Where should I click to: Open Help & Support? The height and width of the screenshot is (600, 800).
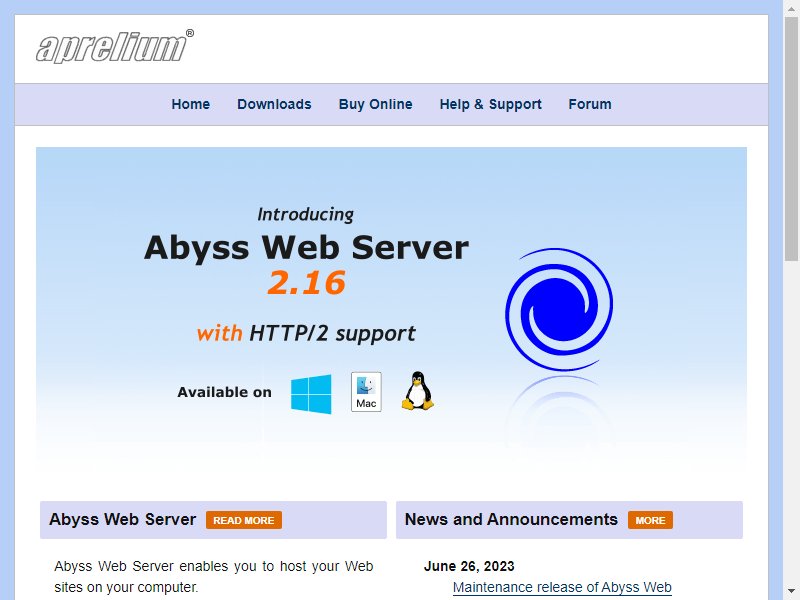pos(490,104)
